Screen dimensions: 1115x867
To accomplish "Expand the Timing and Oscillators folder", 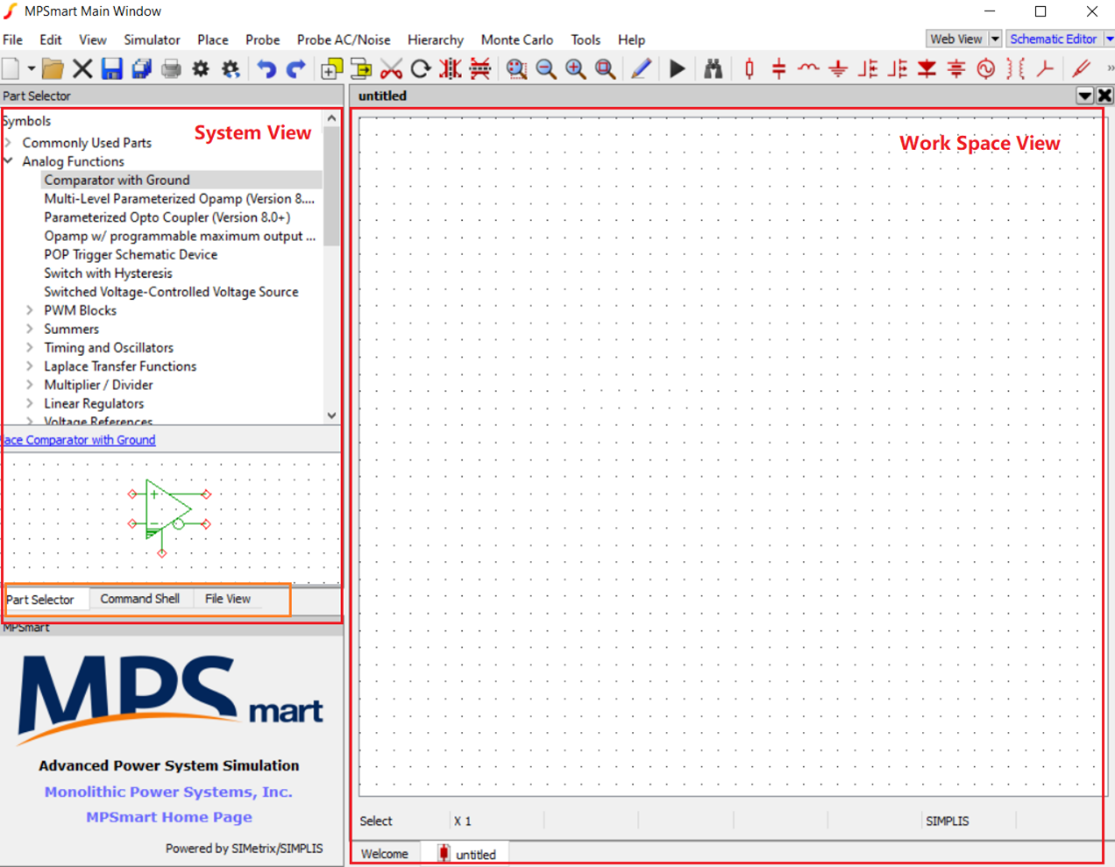I will pyautogui.click(x=30, y=347).
